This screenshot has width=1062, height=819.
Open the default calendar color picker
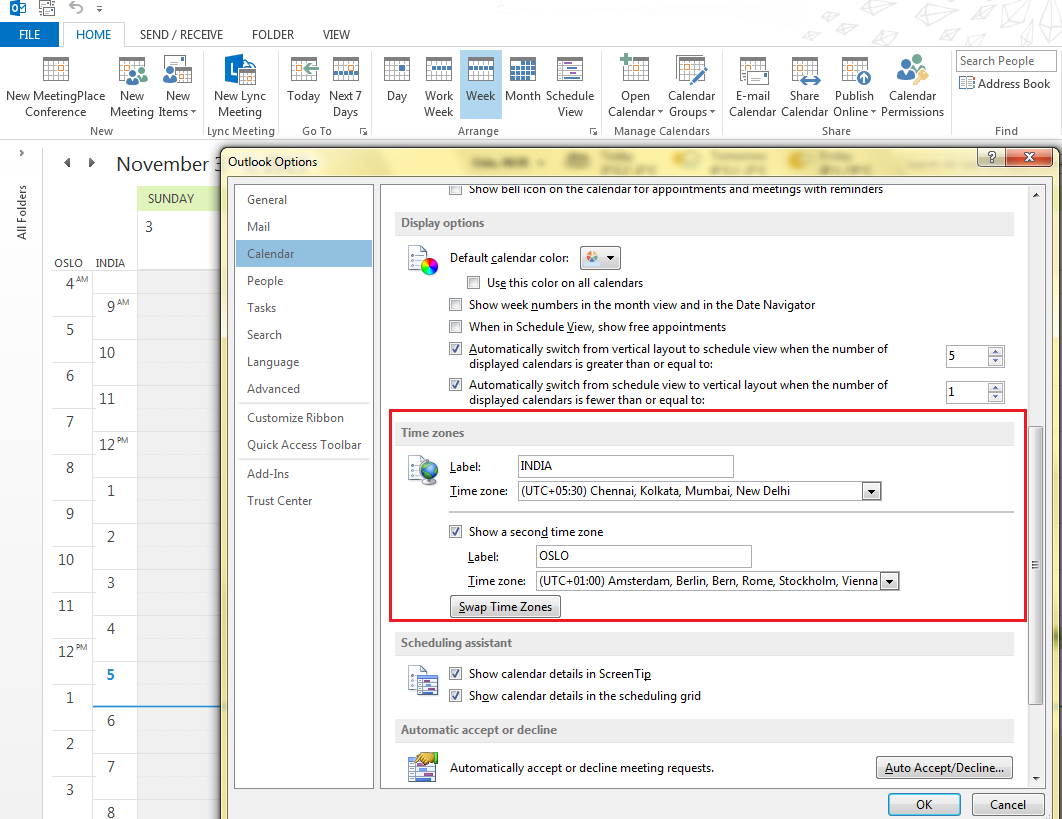click(600, 257)
